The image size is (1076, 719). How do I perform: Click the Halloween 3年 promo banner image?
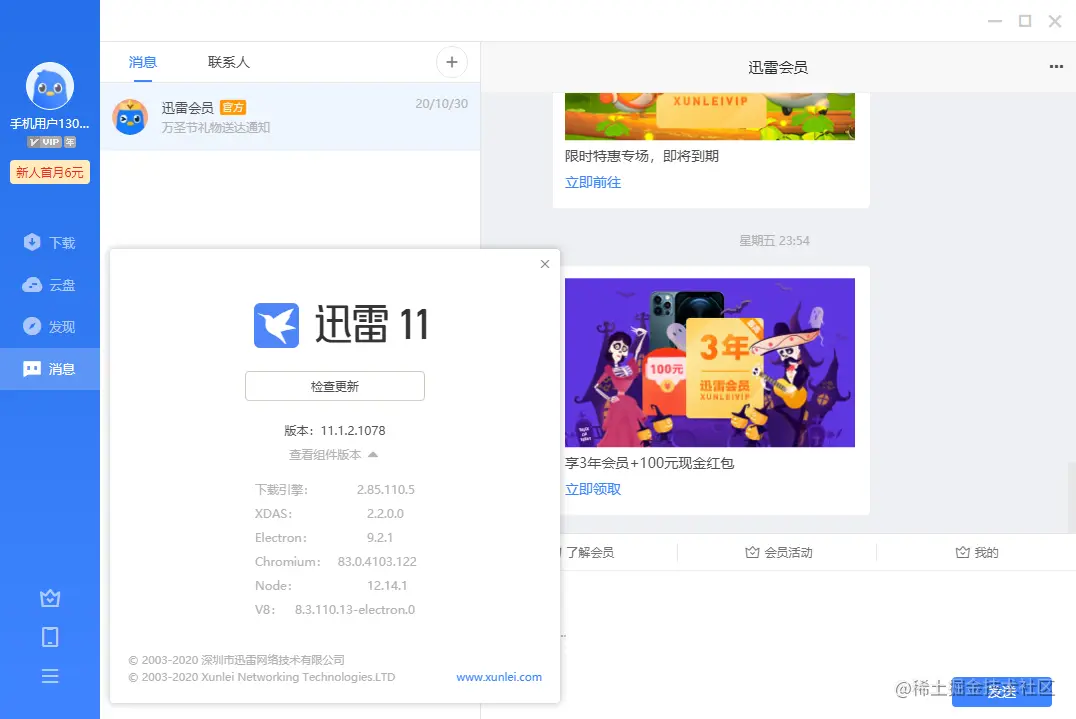[710, 362]
